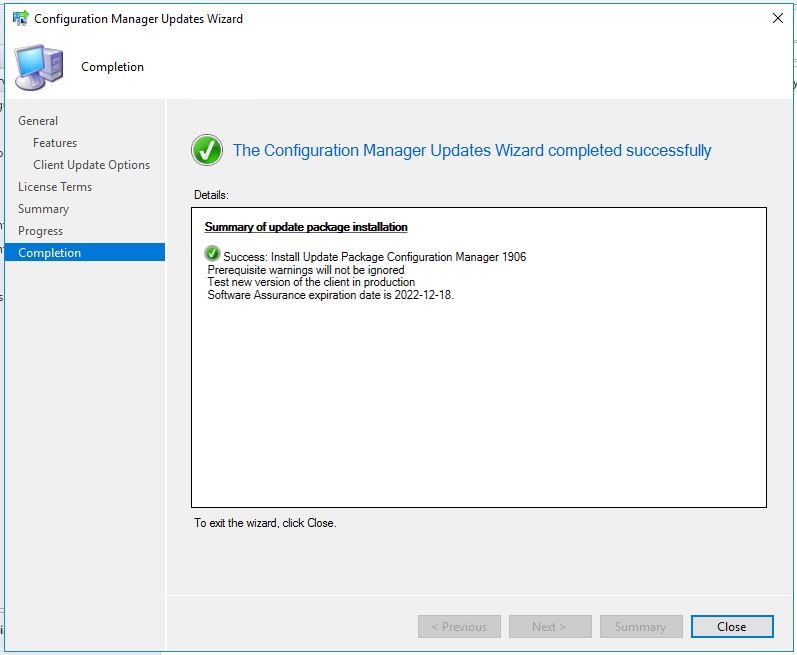Image resolution: width=797 pixels, height=655 pixels.
Task: Select the General step in sidebar
Action: 38,121
